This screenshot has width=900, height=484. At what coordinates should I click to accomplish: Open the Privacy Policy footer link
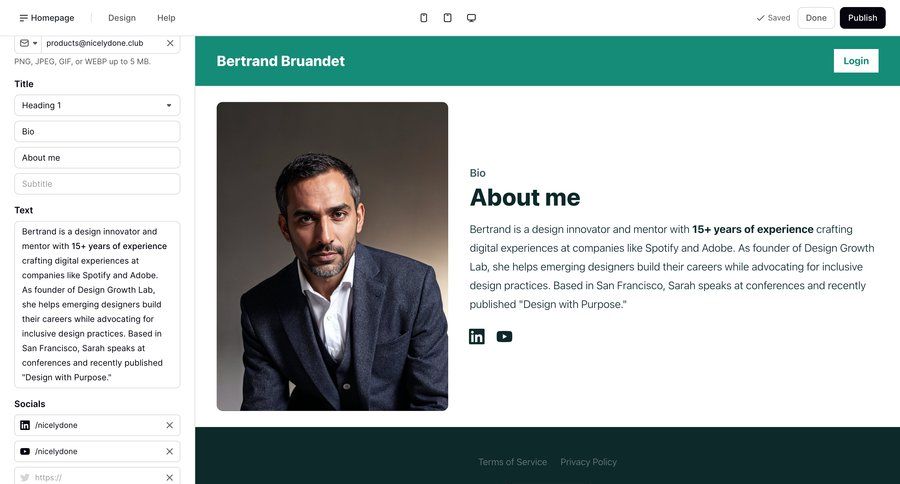588,462
